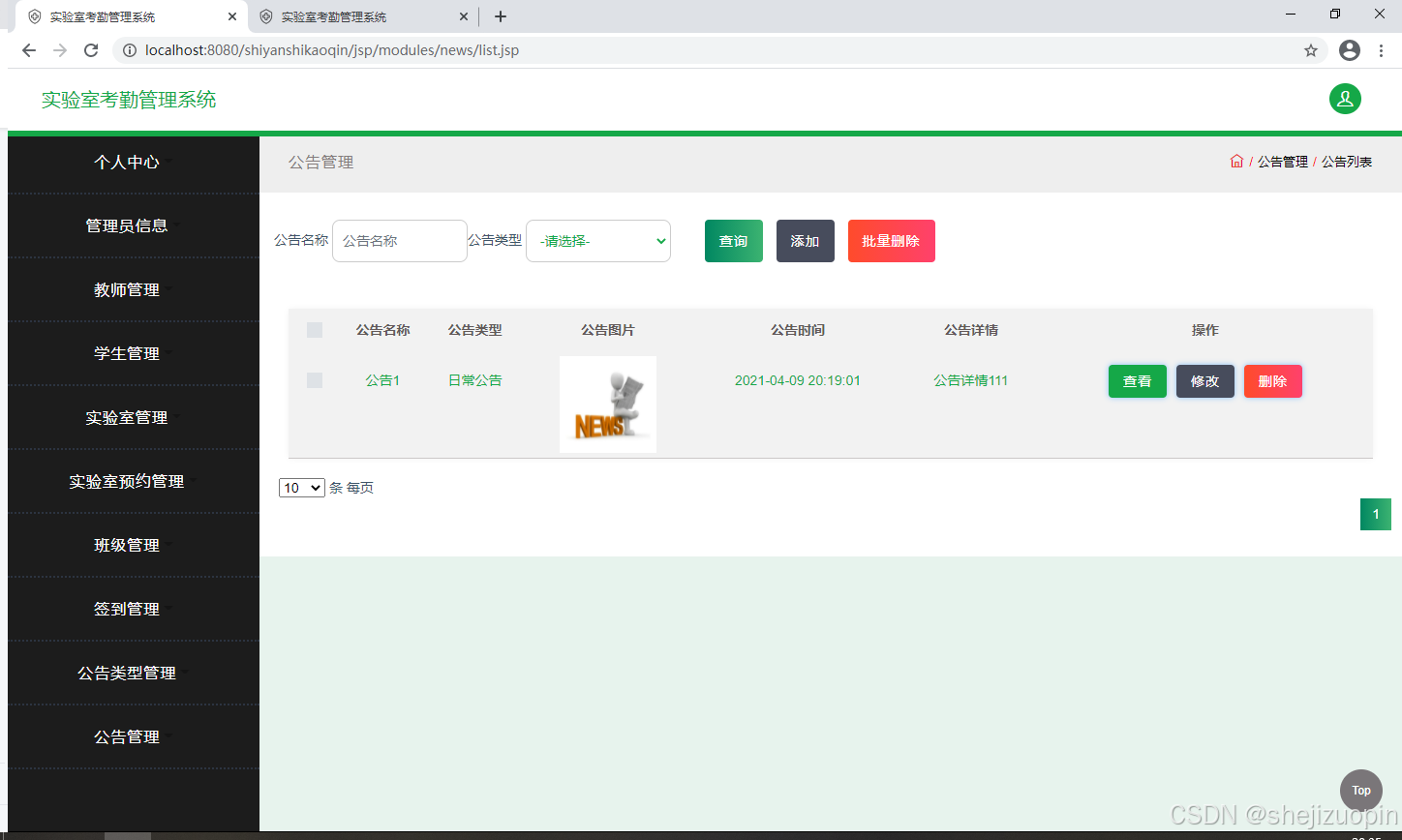Viewport: 1402px width, 840px height.
Task: Reload the page with the refresh icon
Action: pos(90,50)
